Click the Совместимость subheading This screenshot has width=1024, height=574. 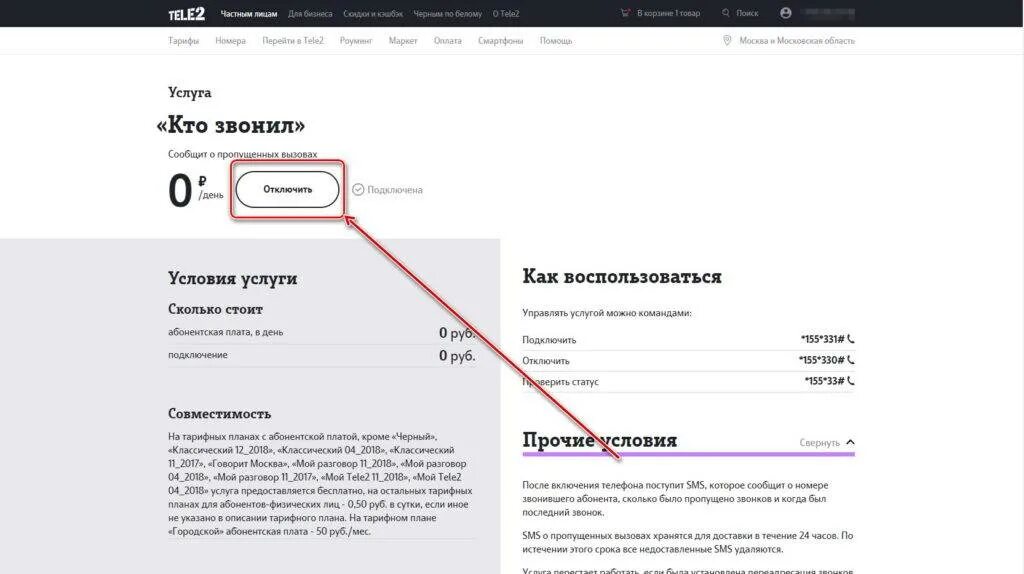coord(219,413)
